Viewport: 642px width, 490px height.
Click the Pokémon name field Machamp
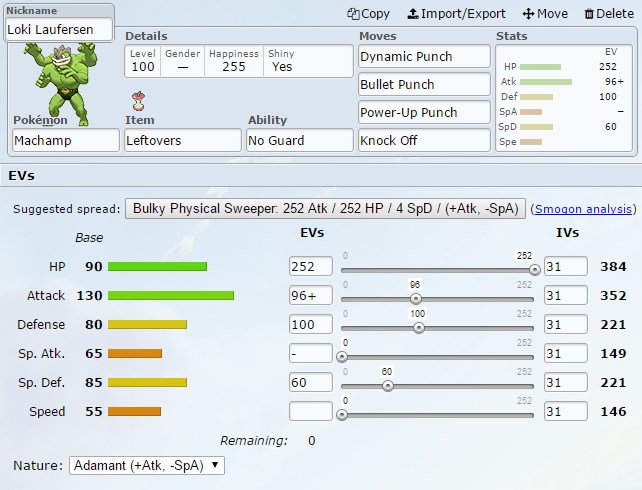click(66, 140)
